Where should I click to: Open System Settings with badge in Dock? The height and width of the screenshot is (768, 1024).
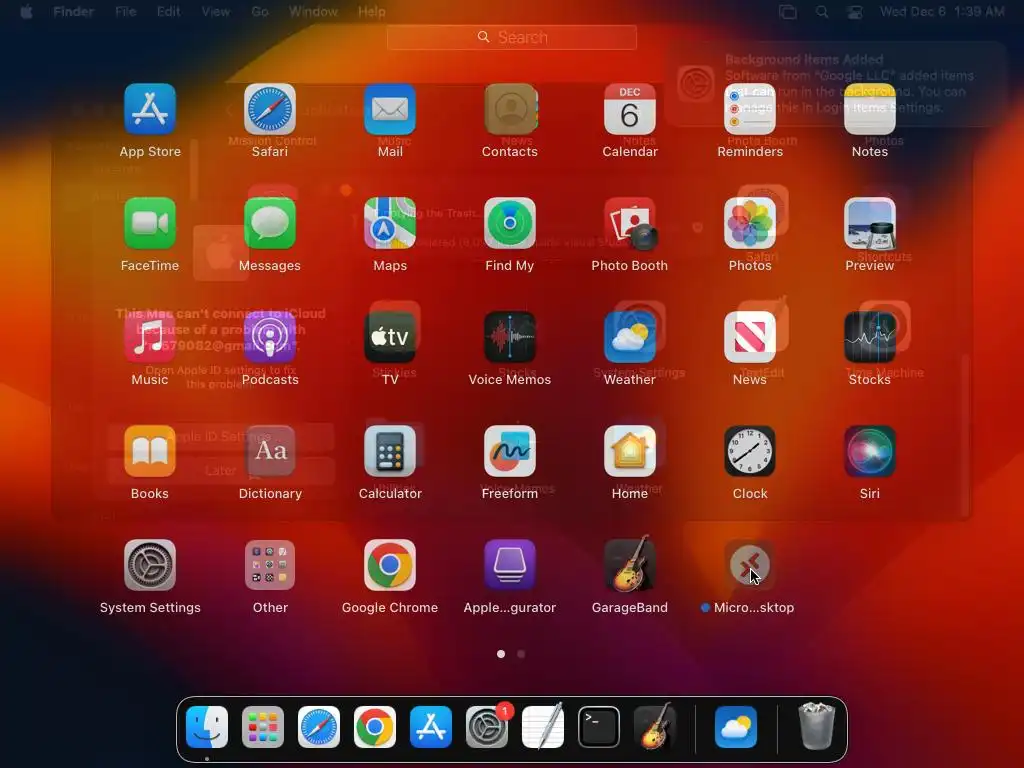pyautogui.click(x=487, y=727)
